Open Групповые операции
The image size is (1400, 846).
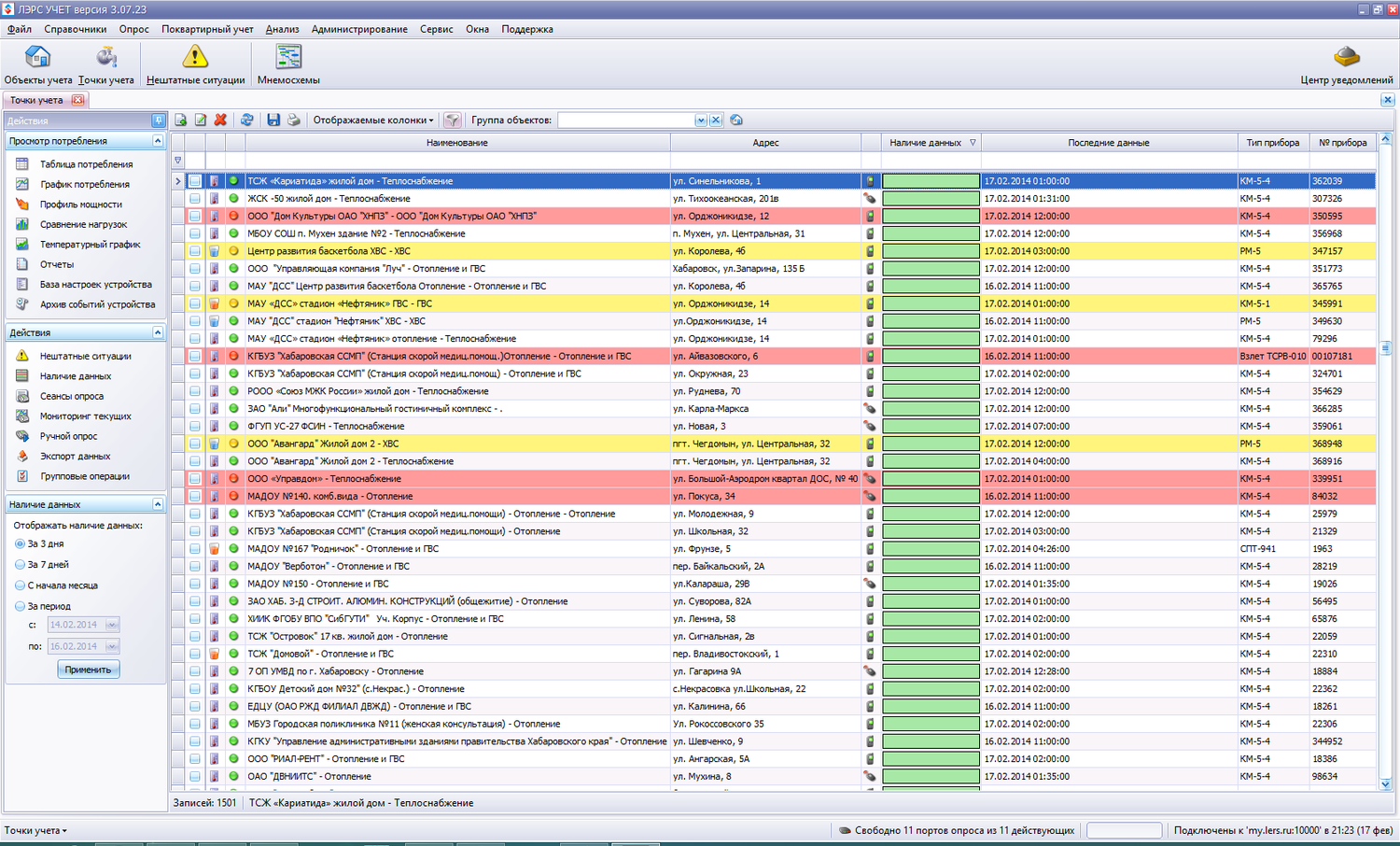(84, 476)
